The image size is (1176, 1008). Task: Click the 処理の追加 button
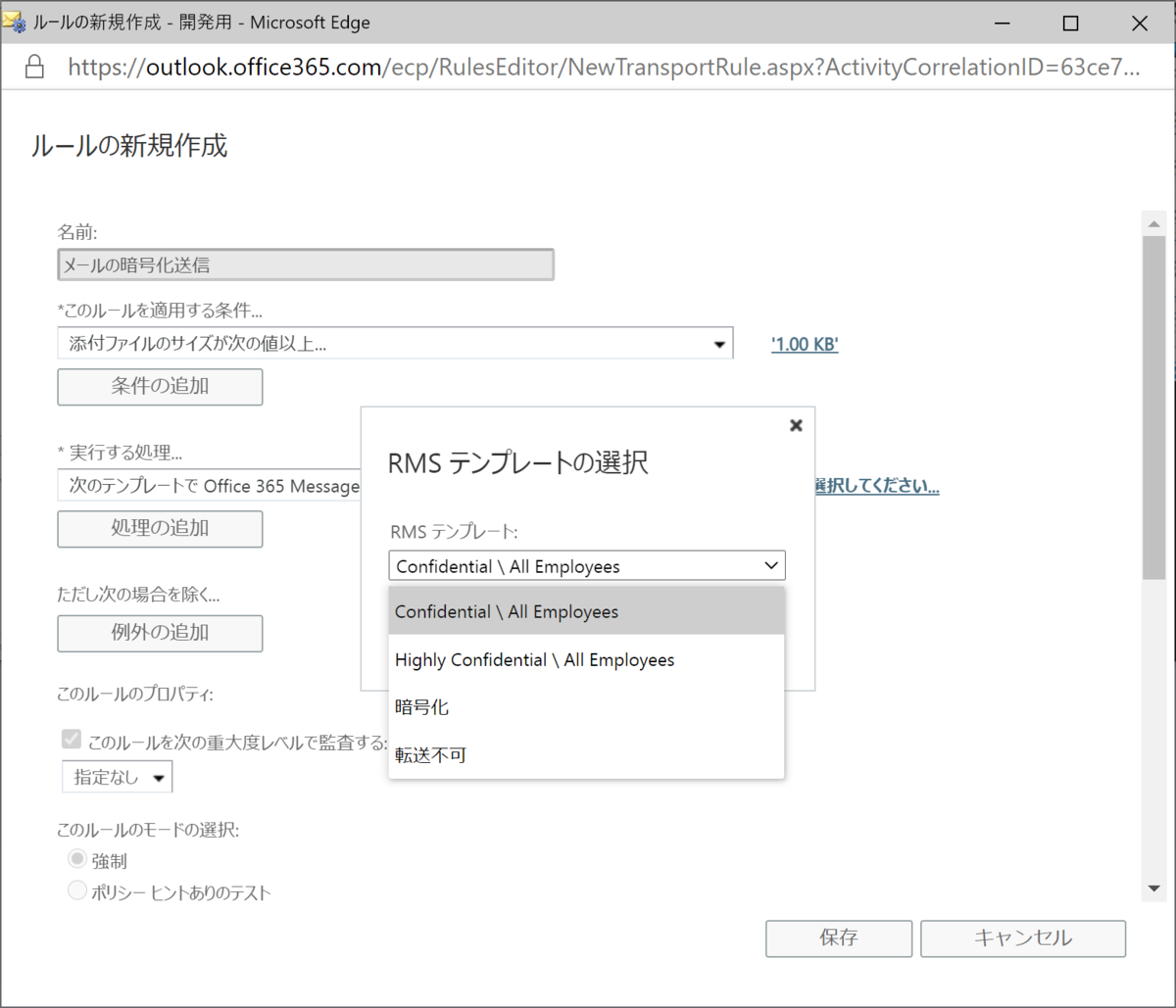click(x=160, y=528)
